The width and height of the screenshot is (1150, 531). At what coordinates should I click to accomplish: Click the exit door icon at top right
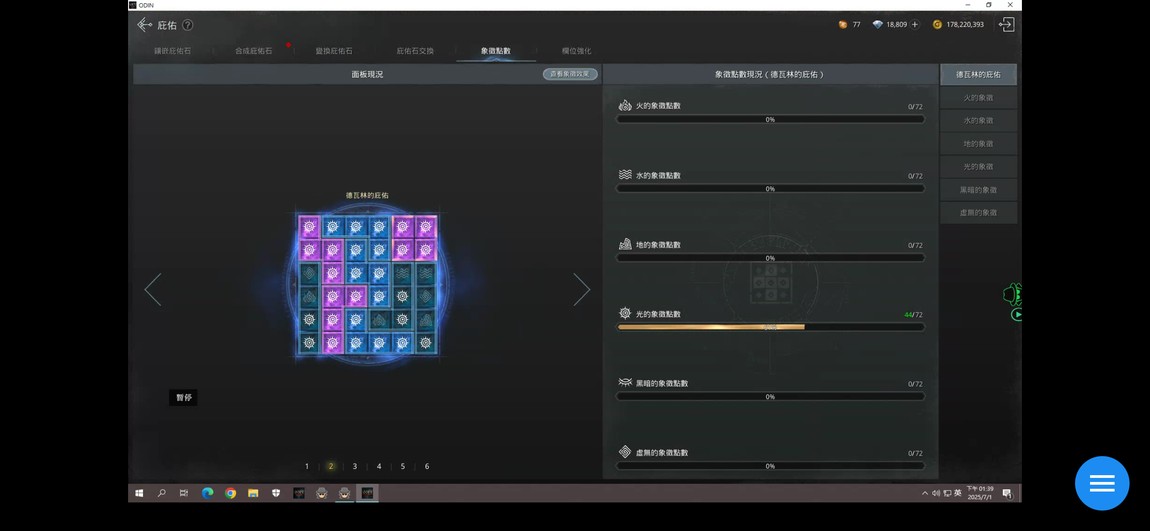pos(1006,24)
